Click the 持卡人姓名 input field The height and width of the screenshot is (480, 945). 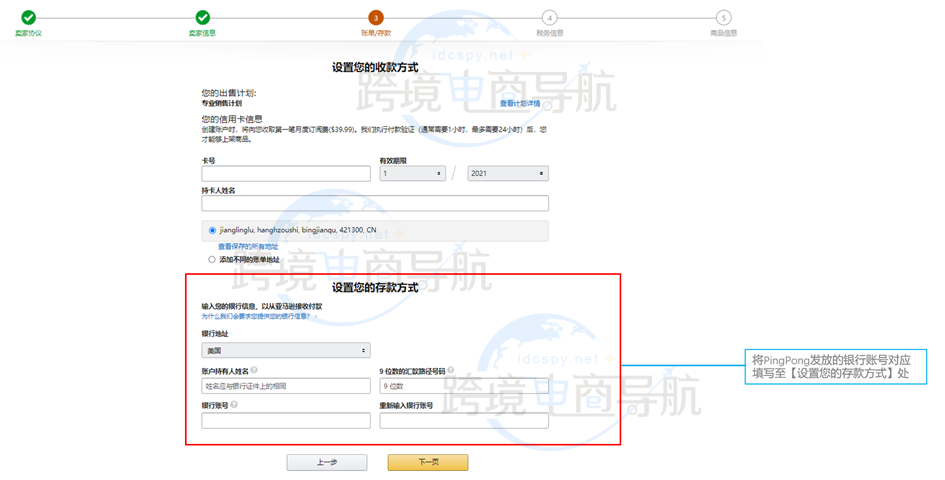tap(375, 203)
